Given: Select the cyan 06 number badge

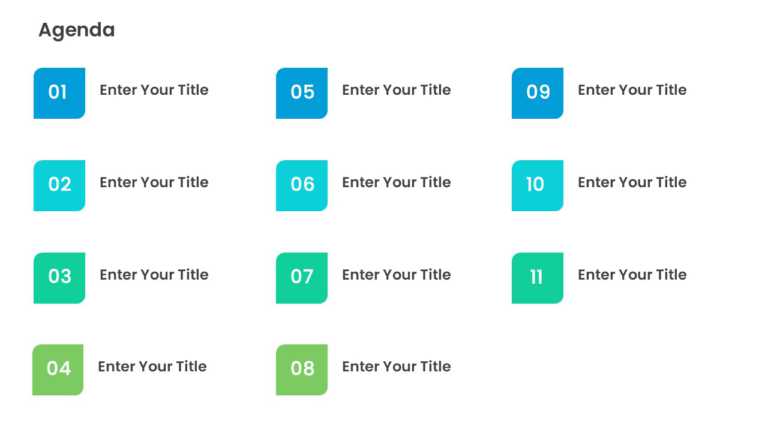Looking at the screenshot, I should 302,186.
